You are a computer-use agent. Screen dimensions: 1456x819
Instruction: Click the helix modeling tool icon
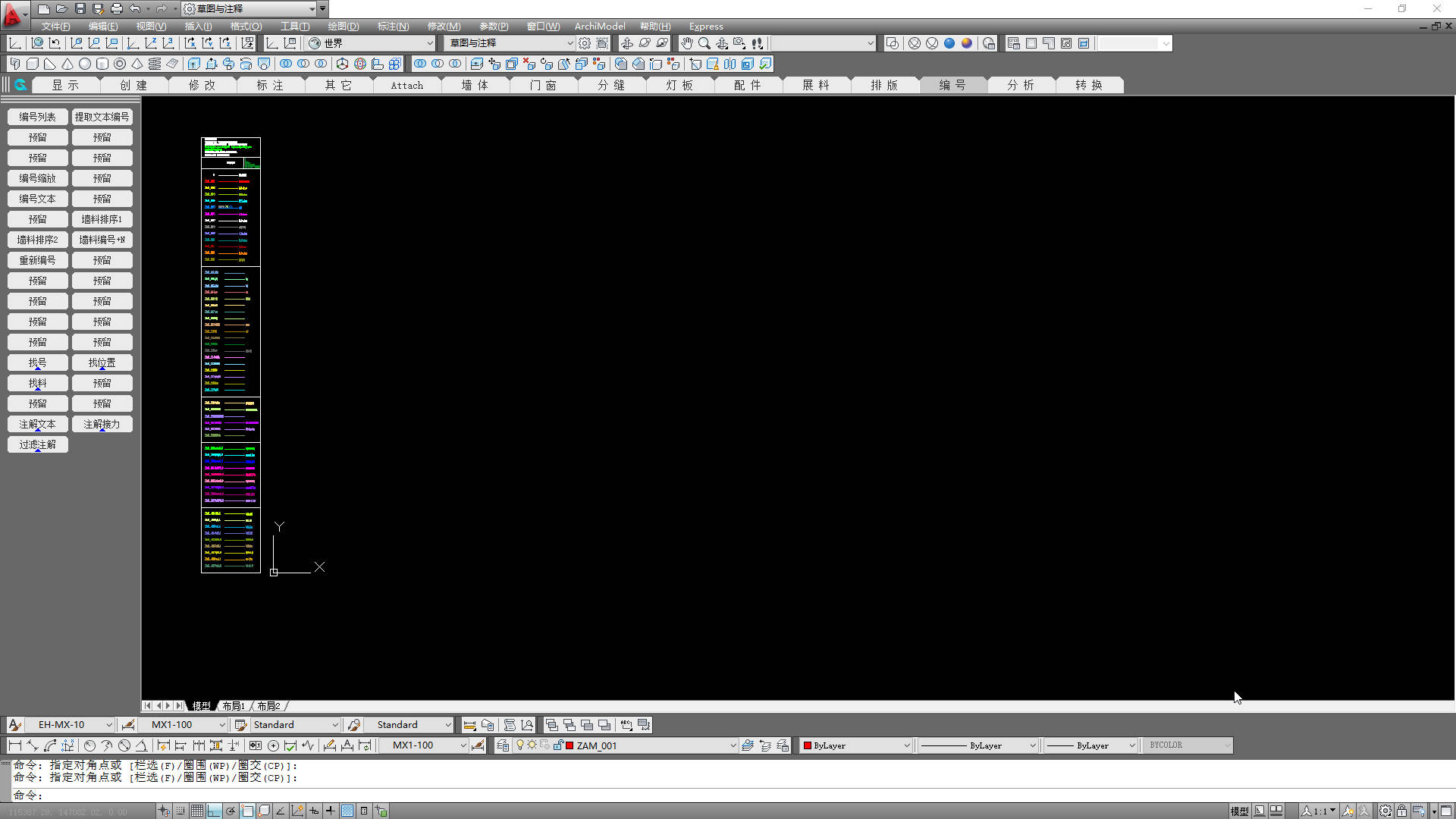154,64
